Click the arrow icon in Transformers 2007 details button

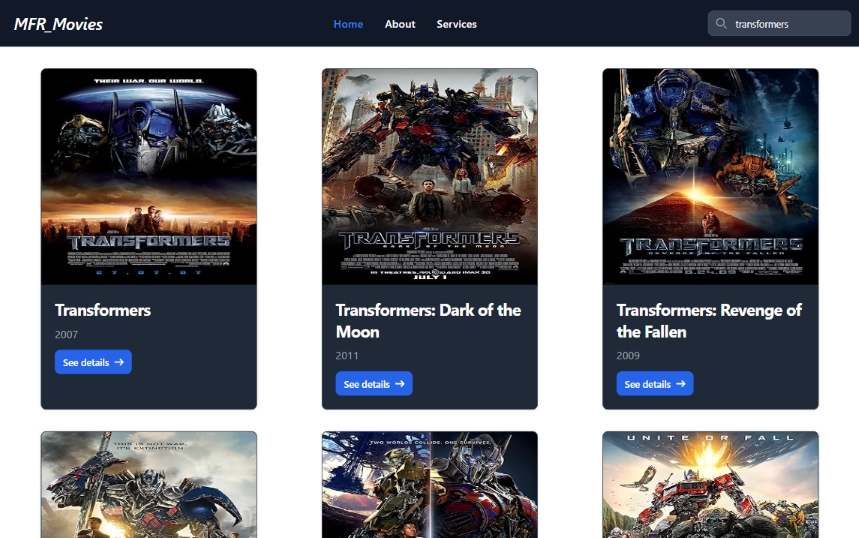pyautogui.click(x=119, y=362)
